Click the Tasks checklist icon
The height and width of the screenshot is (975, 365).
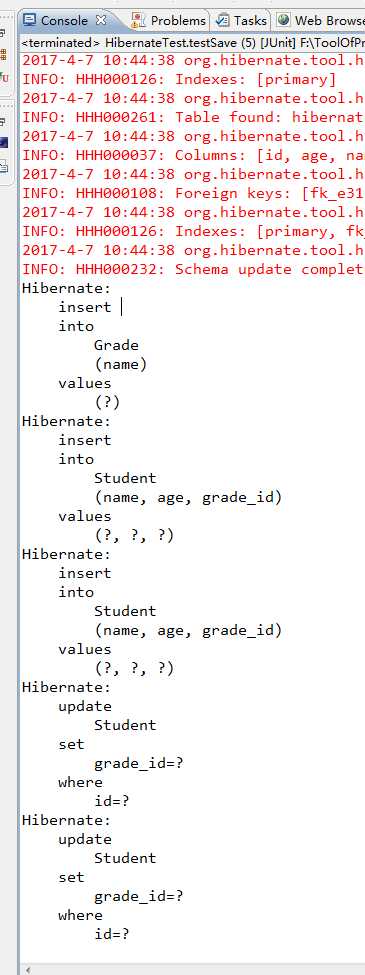point(222,21)
